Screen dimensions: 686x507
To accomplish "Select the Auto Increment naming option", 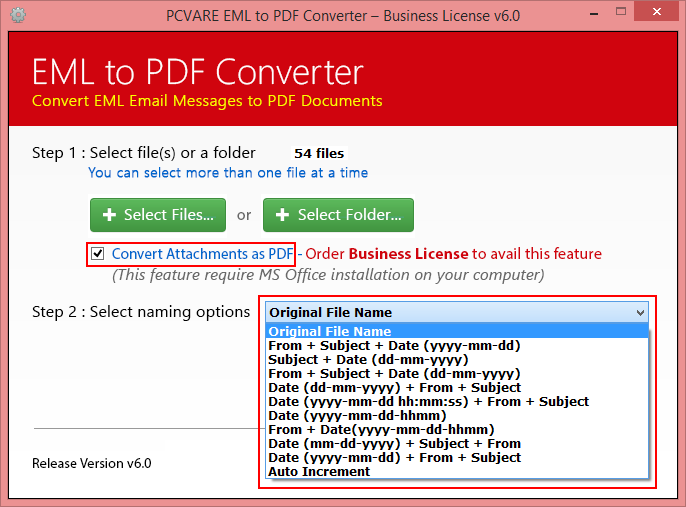I will coord(457,472).
